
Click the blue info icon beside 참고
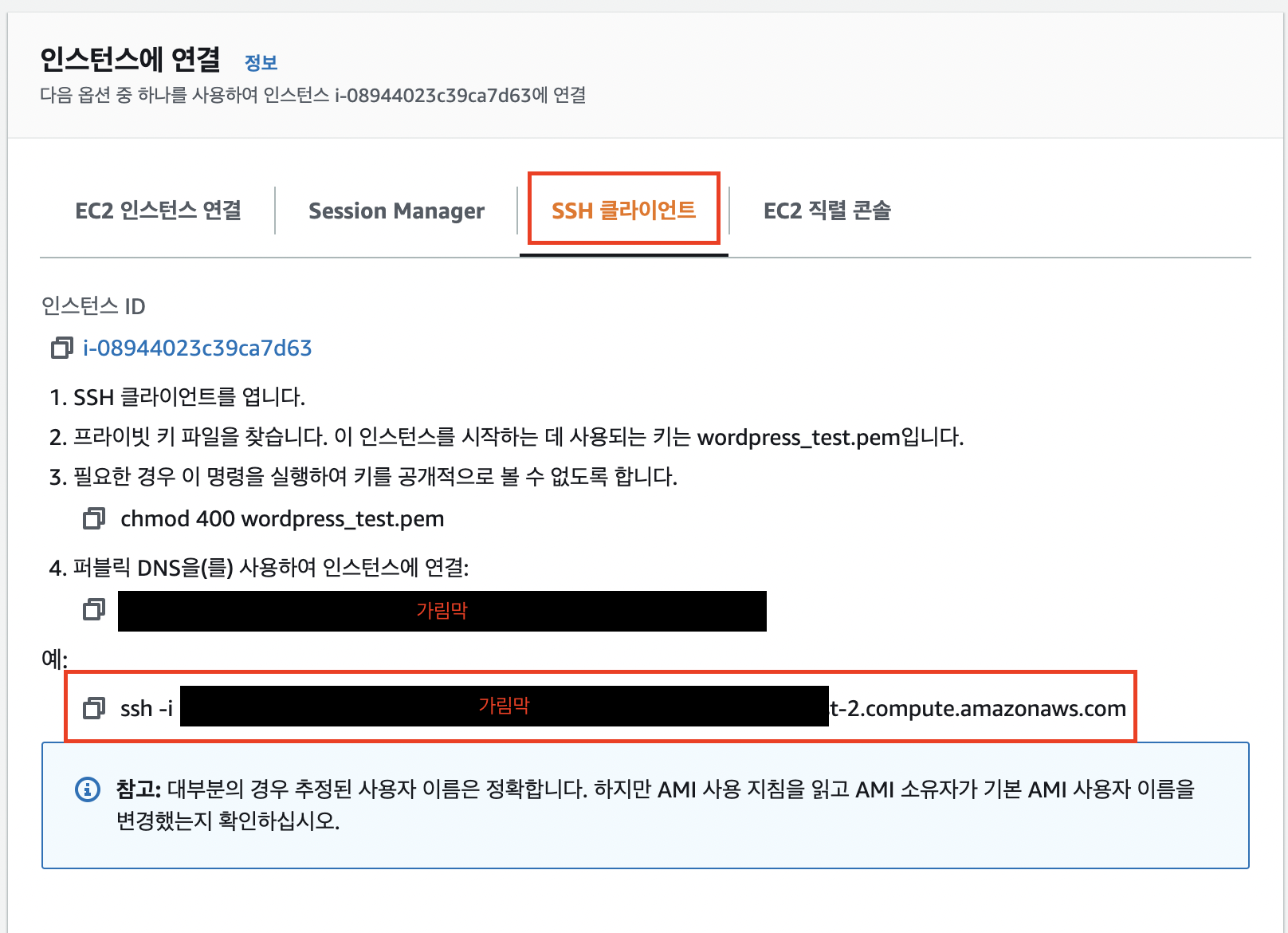point(87,789)
